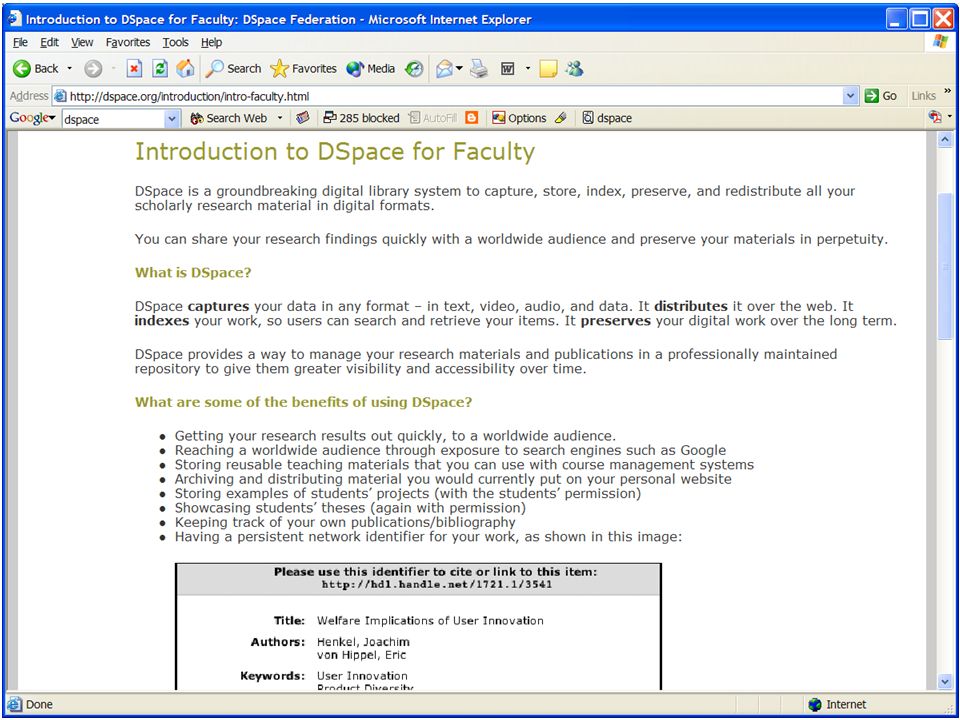Refresh the page with the green arrows icon
The width and height of the screenshot is (960, 720).
click(x=160, y=69)
